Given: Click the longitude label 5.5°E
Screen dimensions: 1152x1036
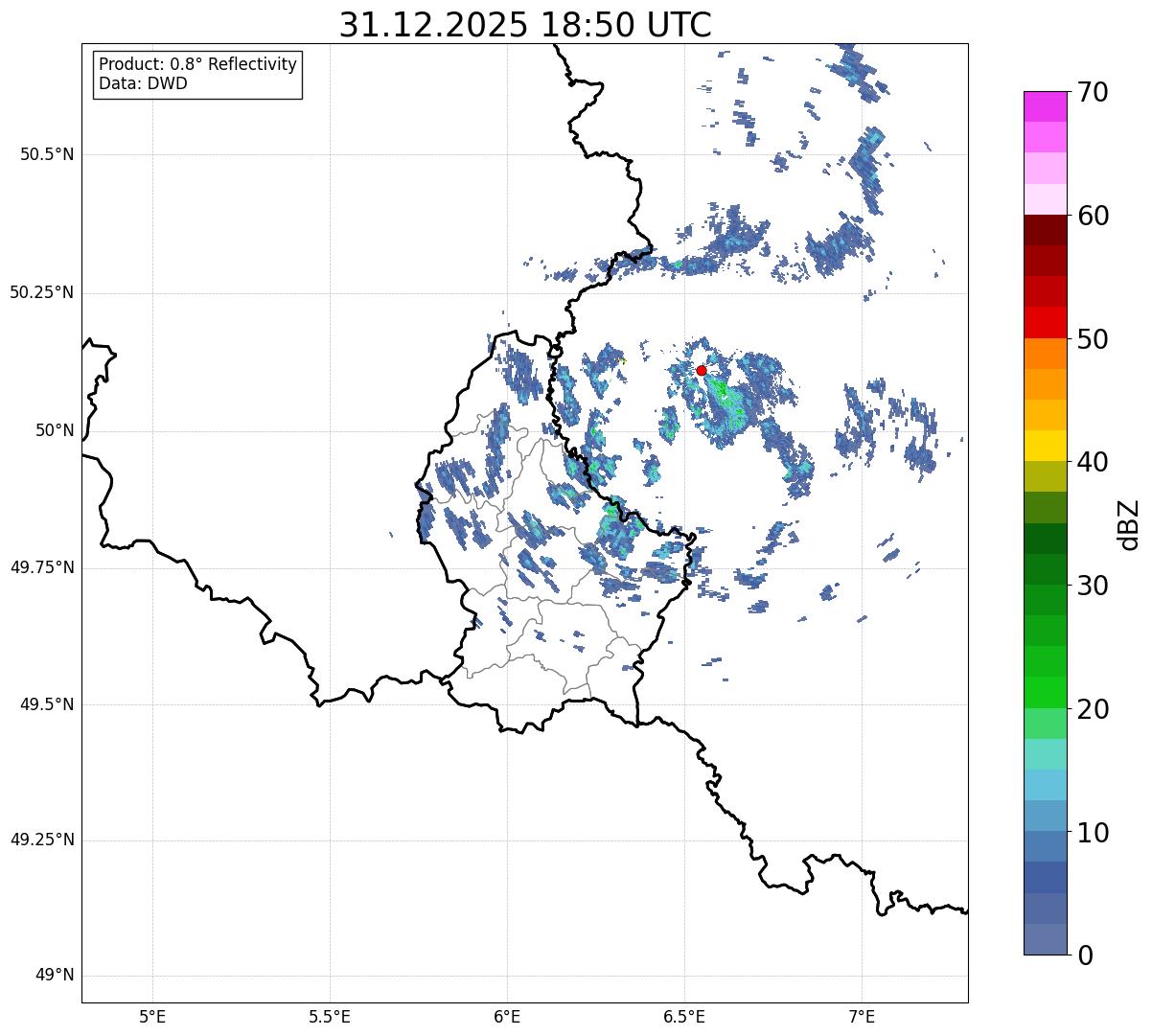Looking at the screenshot, I should coord(330,1017).
